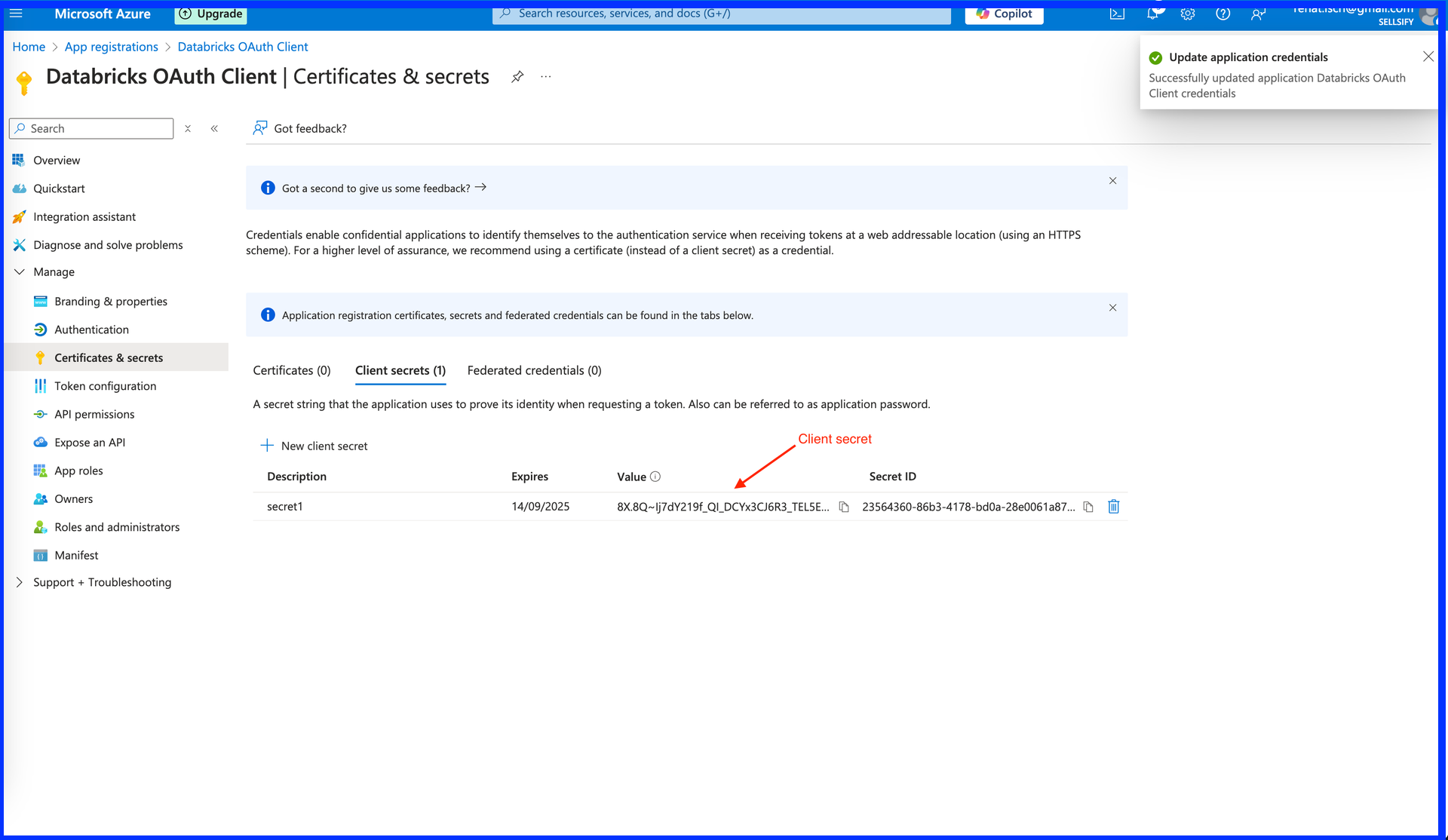Pin the Certificates & secrets page
Viewport: 1448px width, 840px height.
[517, 77]
